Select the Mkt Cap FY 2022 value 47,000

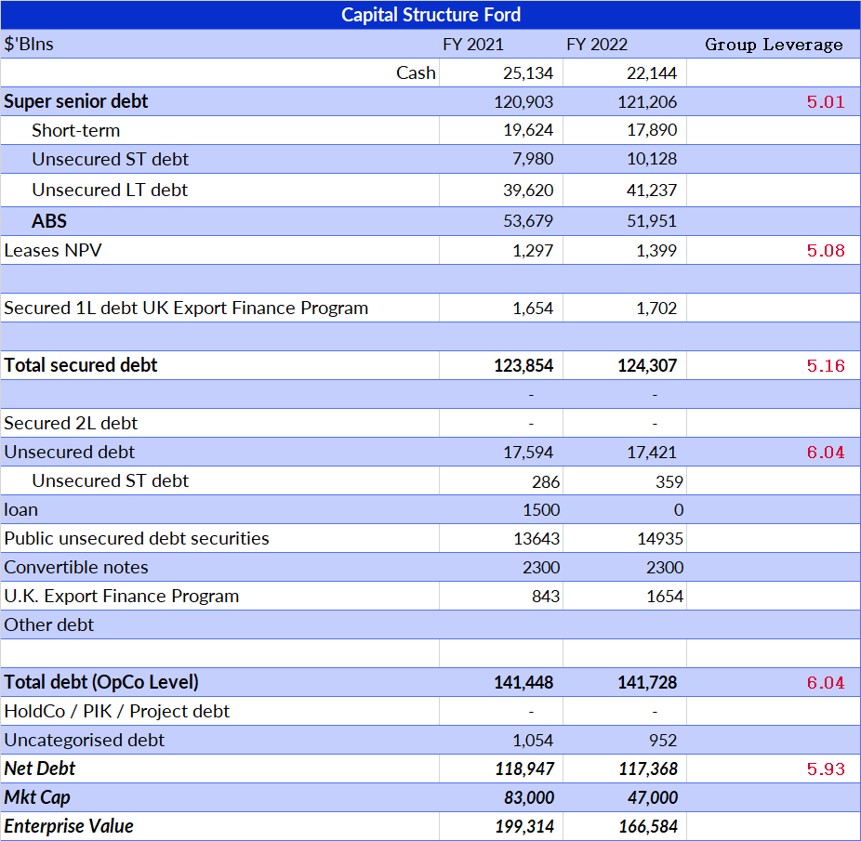coord(651,798)
